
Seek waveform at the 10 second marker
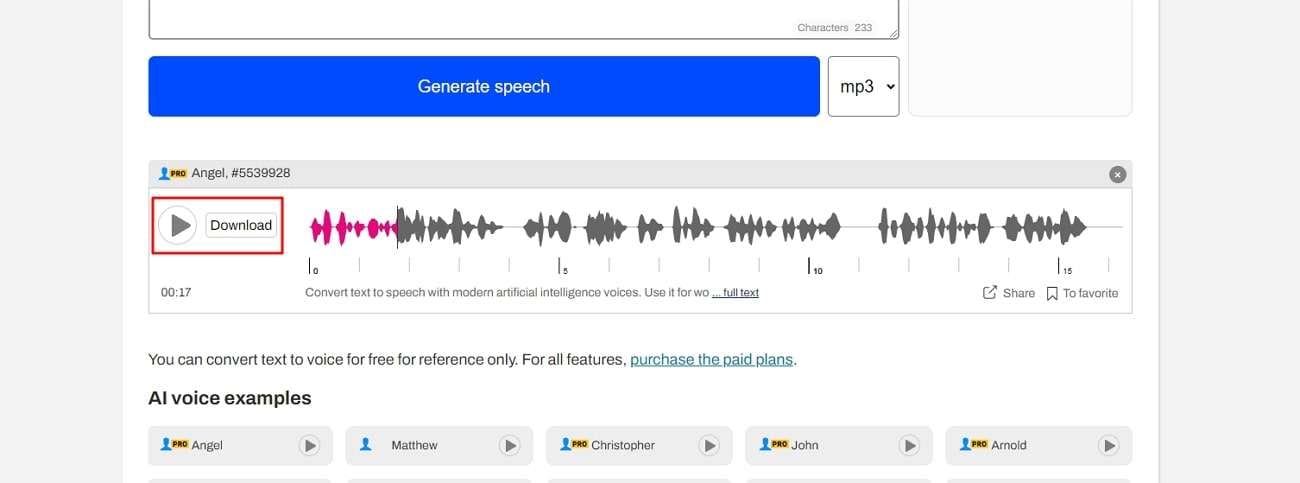[809, 228]
